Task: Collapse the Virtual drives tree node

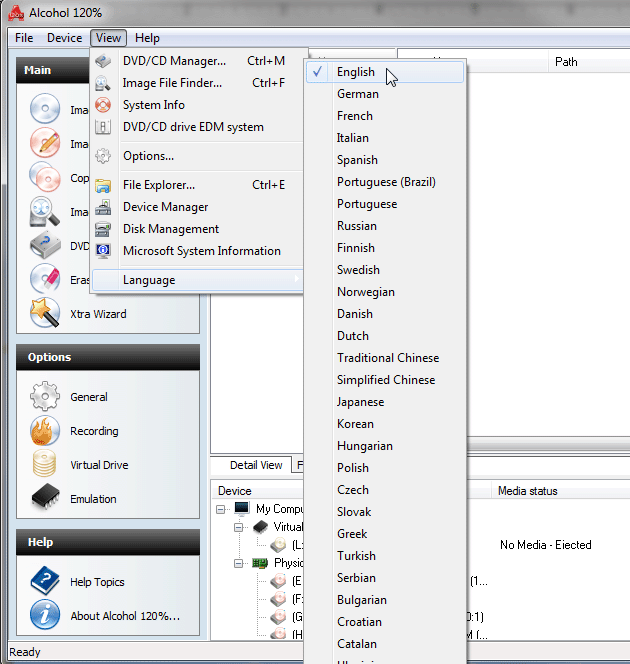Action: tap(239, 527)
